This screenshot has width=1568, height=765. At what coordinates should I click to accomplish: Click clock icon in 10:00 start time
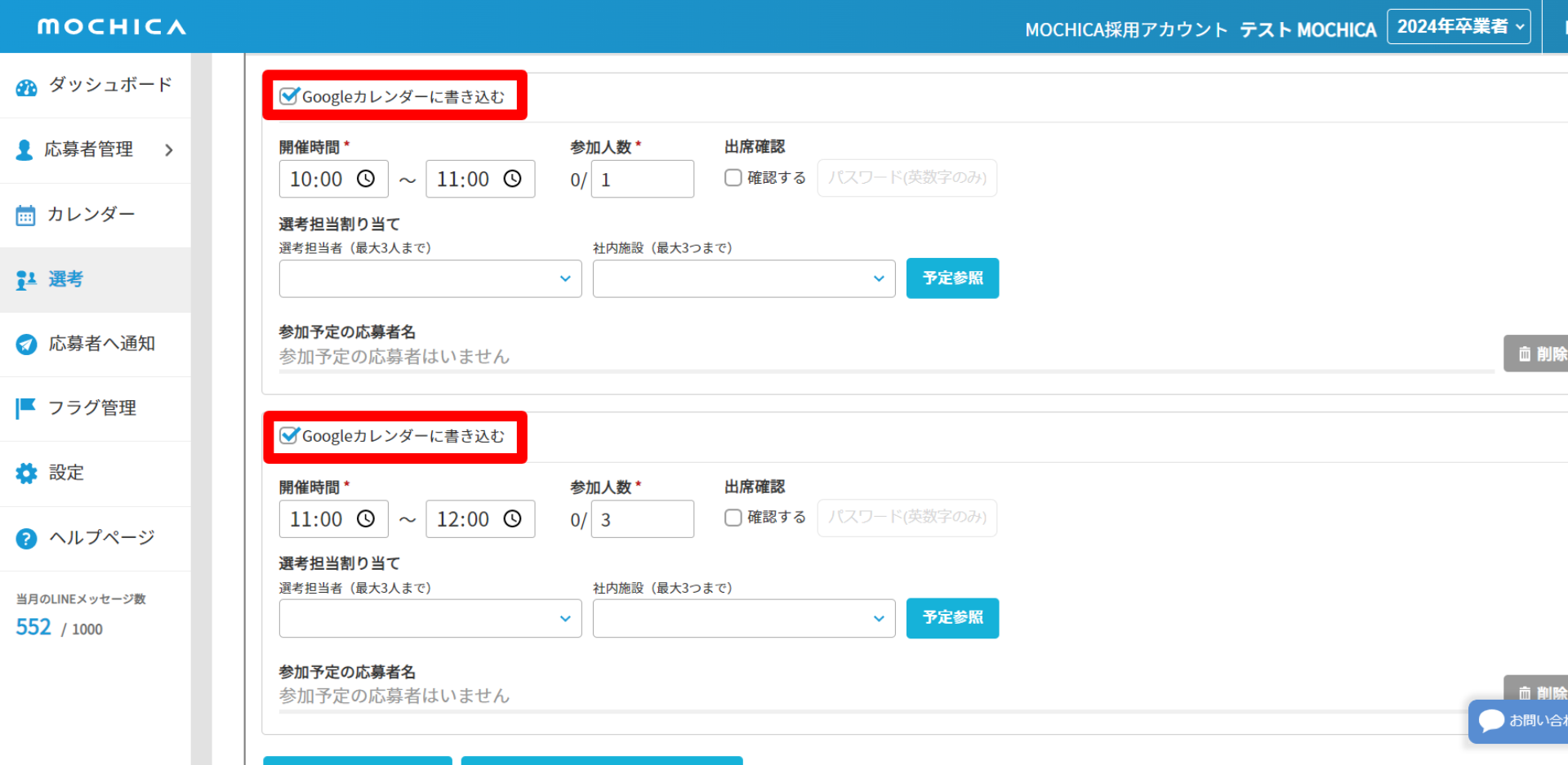coord(366,179)
